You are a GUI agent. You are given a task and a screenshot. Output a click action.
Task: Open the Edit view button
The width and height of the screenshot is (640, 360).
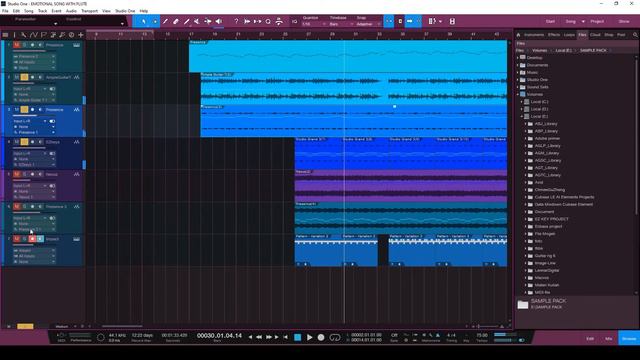pyautogui.click(x=590, y=339)
